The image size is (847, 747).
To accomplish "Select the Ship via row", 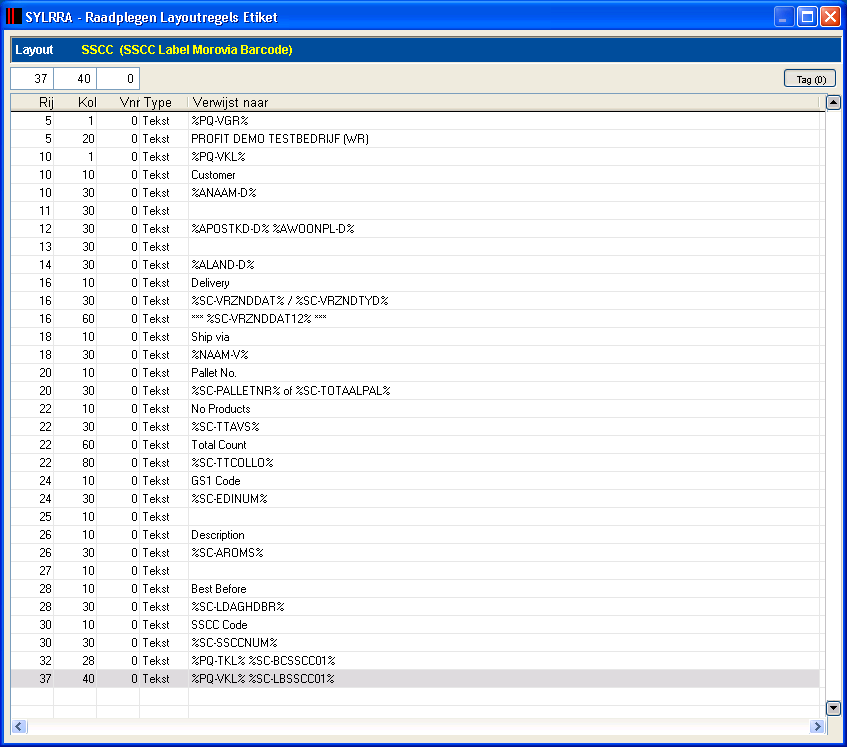I will click(415, 337).
